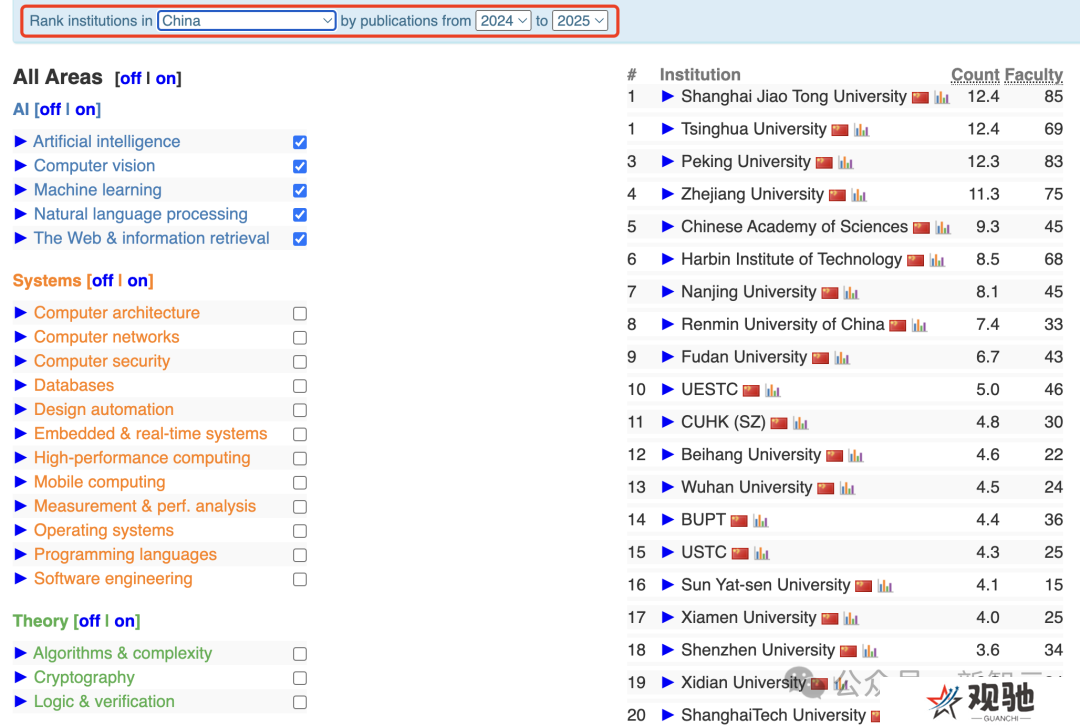The width and height of the screenshot is (1080, 727).
Task: Open the bar chart icon for Harbin Institute of Technology
Action: (937, 260)
